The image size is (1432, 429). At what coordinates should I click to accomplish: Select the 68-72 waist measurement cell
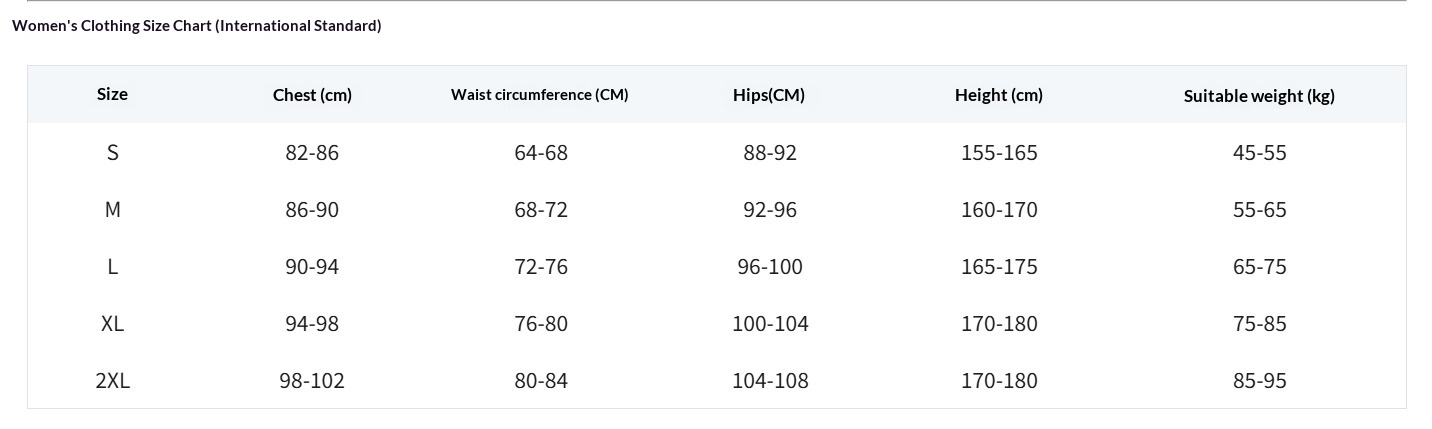541,209
